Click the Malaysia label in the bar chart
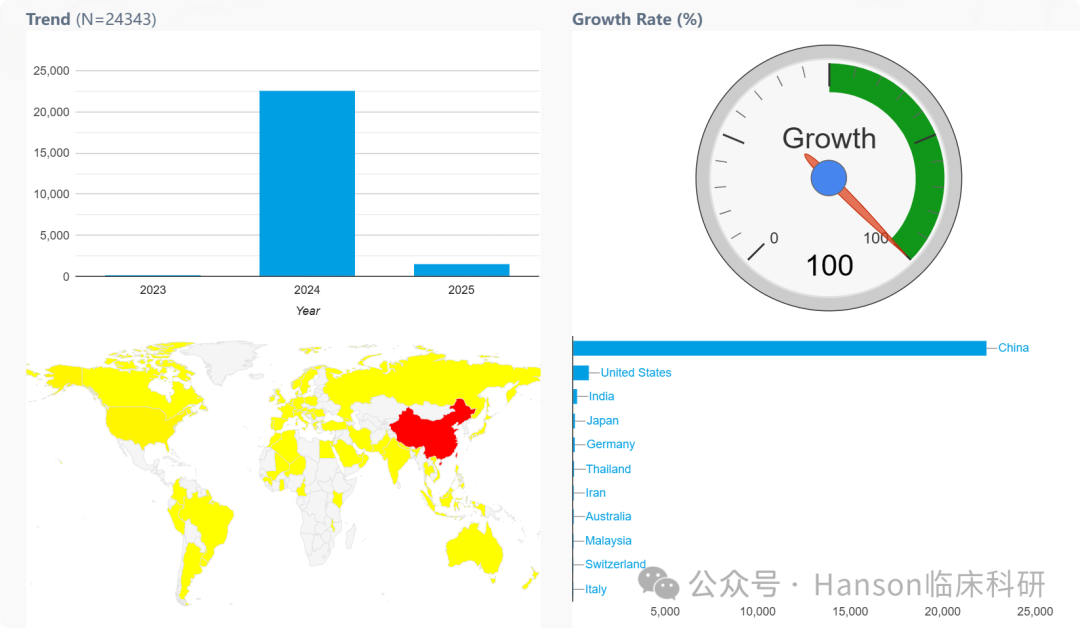 pos(608,541)
